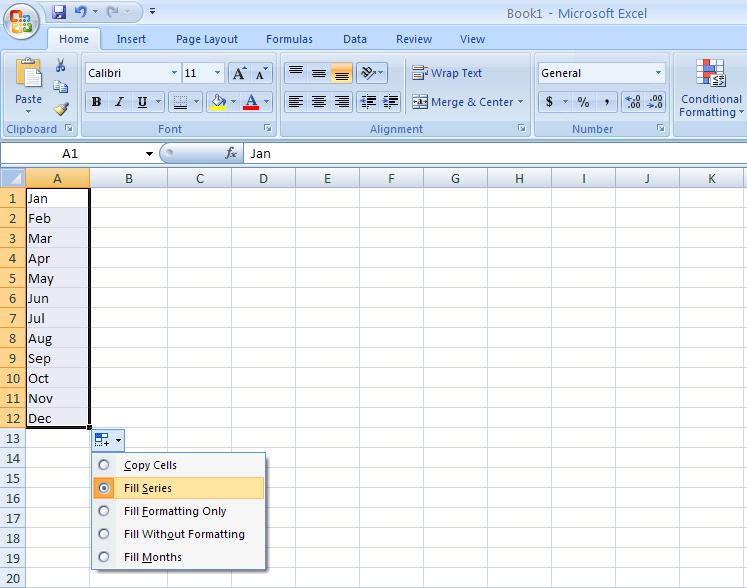Click inside the formula bar showing Jan
The width and height of the screenshot is (747, 588).
(490, 154)
